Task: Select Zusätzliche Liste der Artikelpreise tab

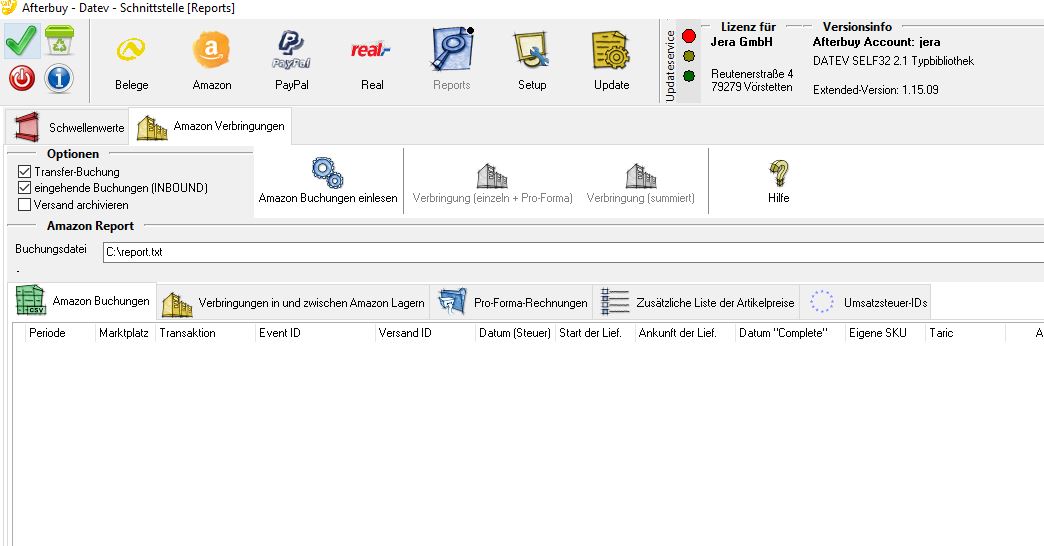Action: pyautogui.click(x=696, y=302)
